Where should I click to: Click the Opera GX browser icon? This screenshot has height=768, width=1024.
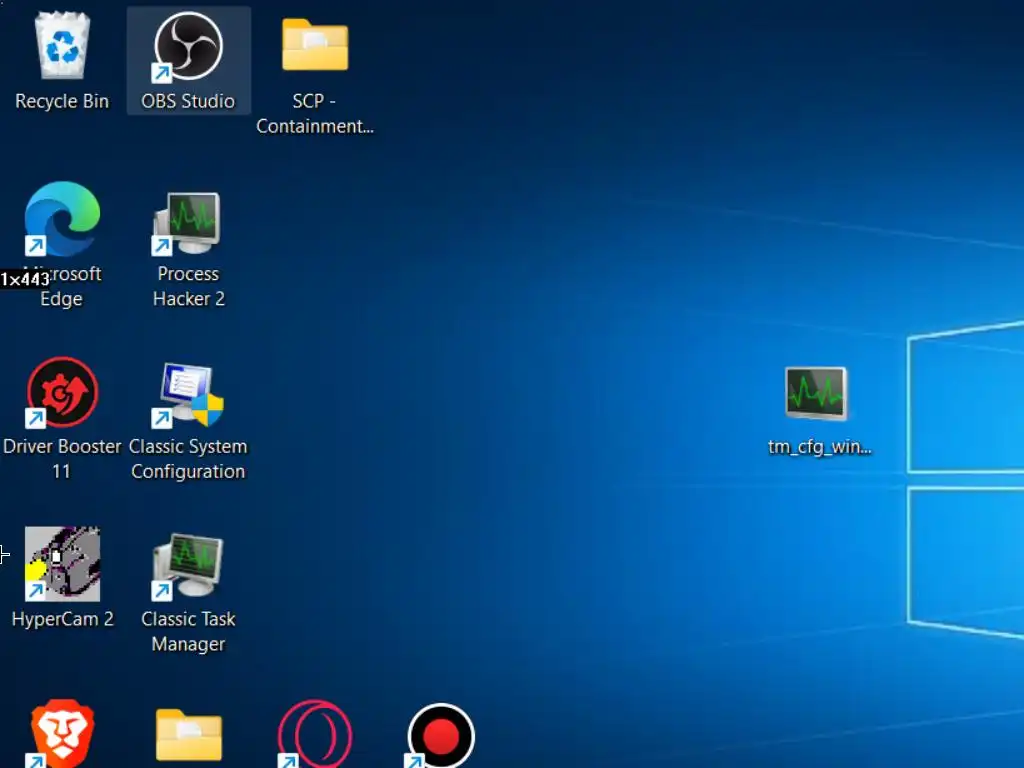(x=315, y=734)
